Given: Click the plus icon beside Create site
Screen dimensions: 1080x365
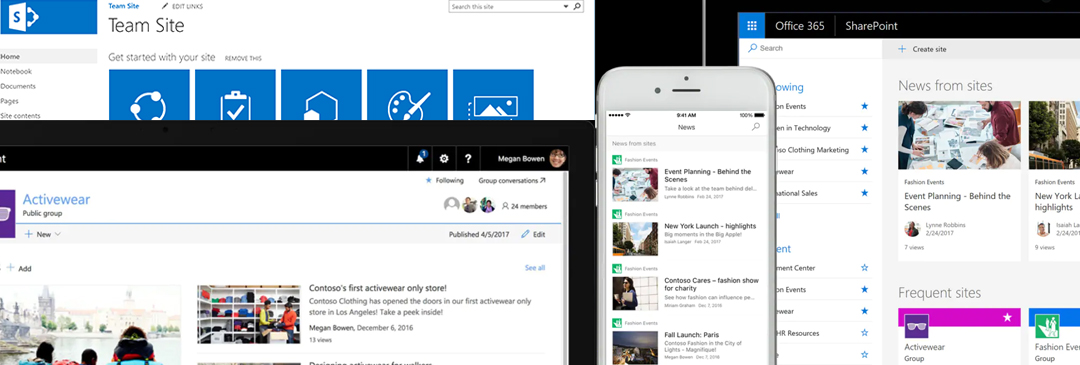Looking at the screenshot, I should [x=902, y=50].
